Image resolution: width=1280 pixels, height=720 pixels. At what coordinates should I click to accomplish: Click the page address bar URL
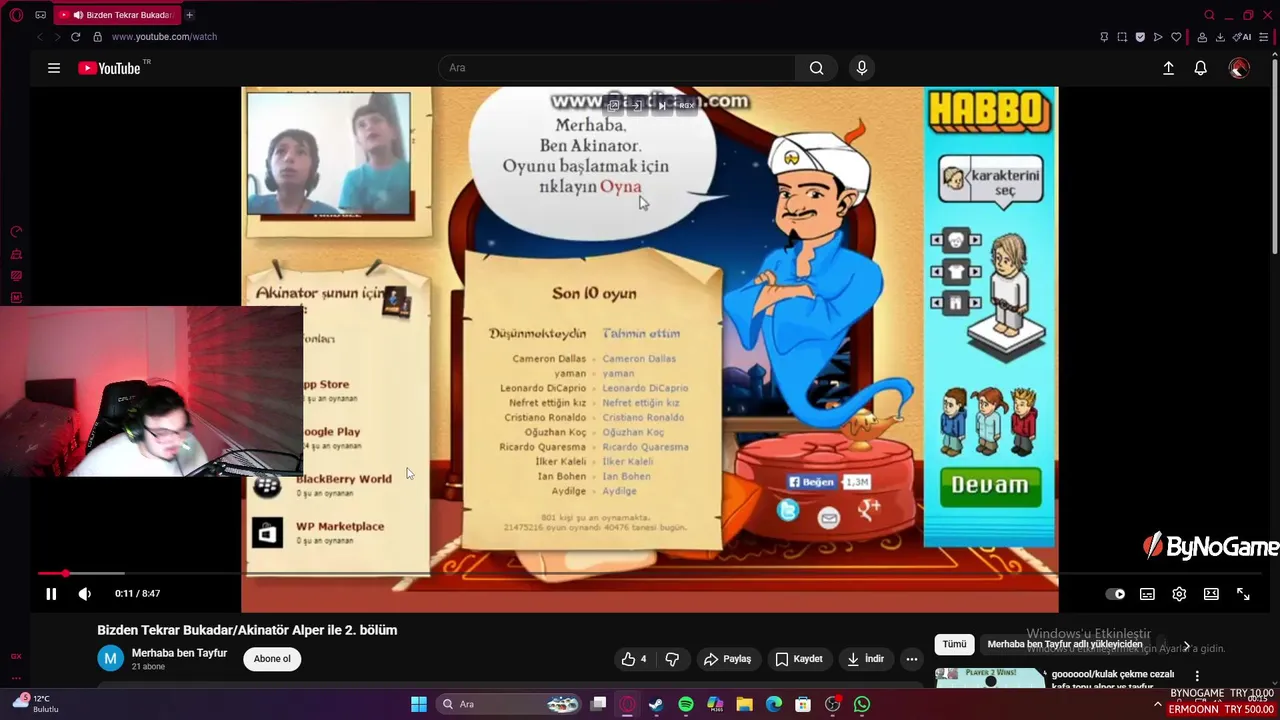pos(164,37)
